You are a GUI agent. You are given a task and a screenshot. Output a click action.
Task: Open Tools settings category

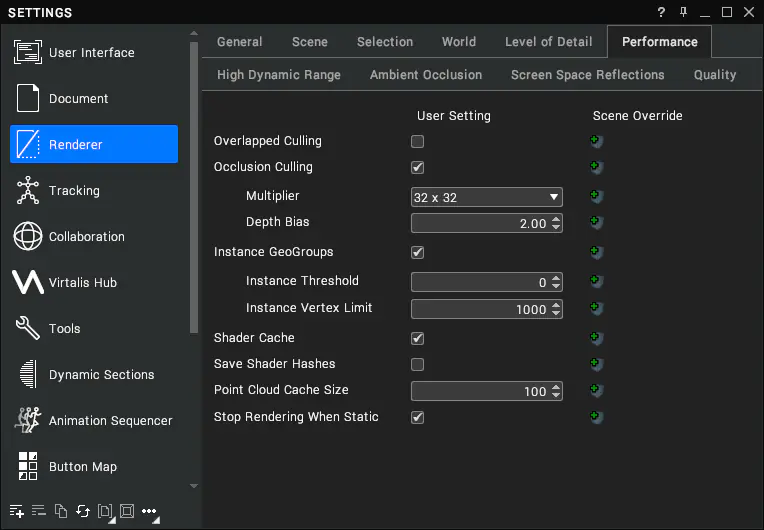click(x=94, y=328)
